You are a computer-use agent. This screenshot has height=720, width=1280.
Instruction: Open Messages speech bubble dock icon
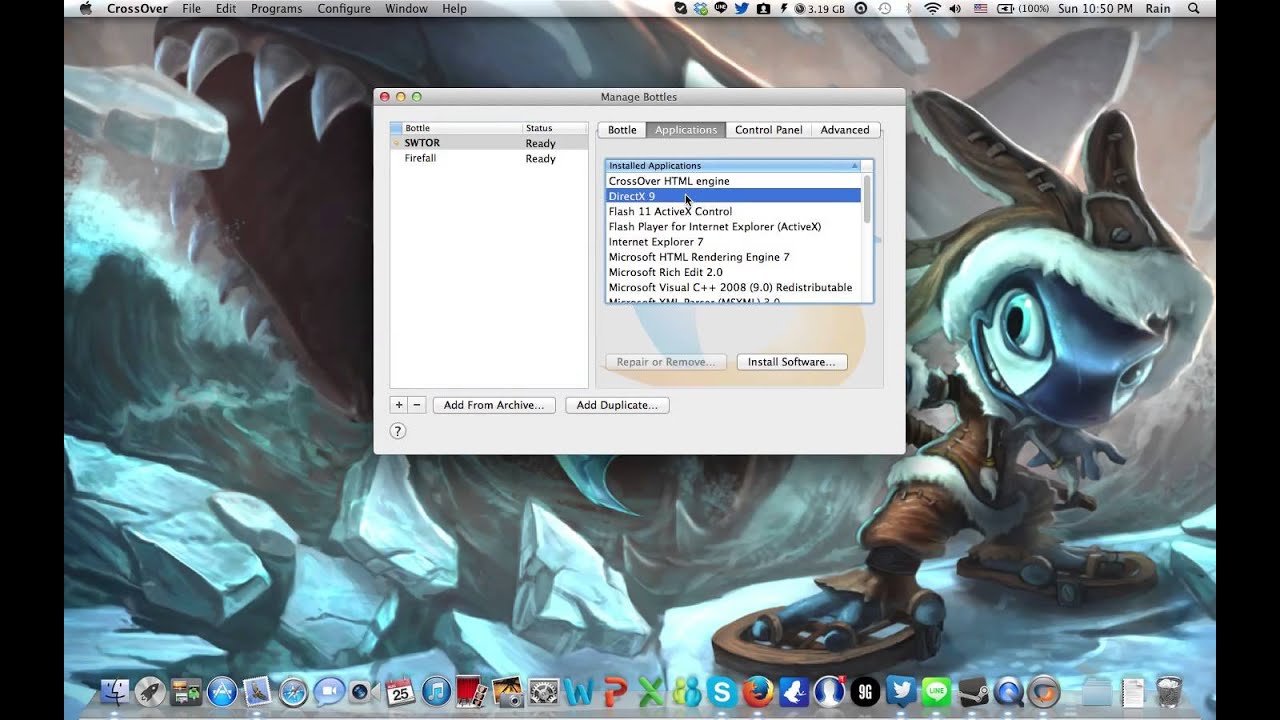pyautogui.click(x=328, y=691)
